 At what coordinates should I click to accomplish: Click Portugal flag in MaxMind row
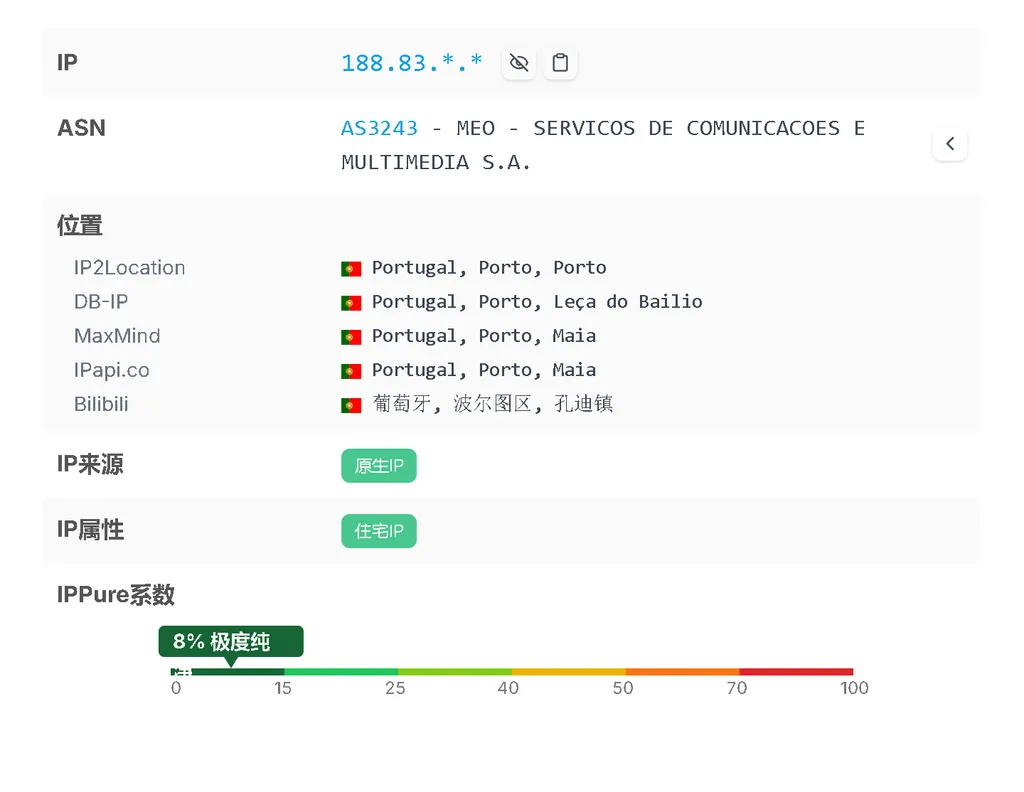[351, 337]
